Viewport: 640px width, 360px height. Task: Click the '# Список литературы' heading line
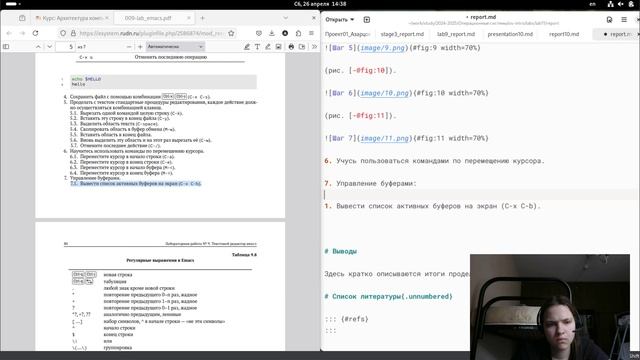[x=388, y=297]
